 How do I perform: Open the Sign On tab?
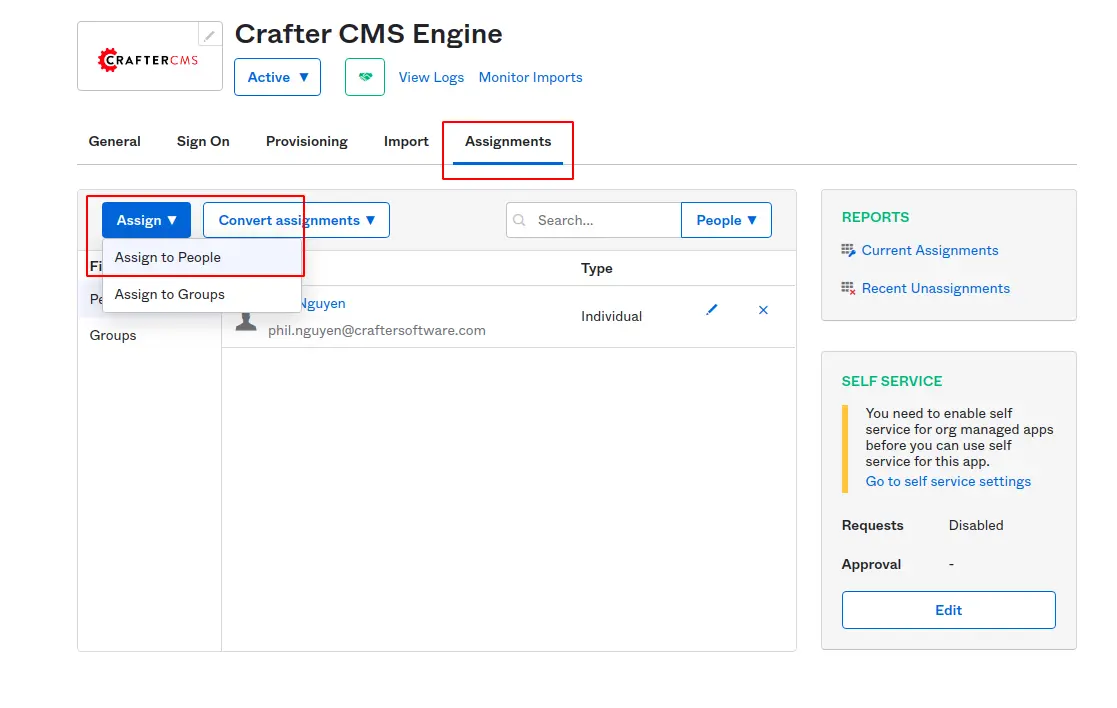click(203, 141)
